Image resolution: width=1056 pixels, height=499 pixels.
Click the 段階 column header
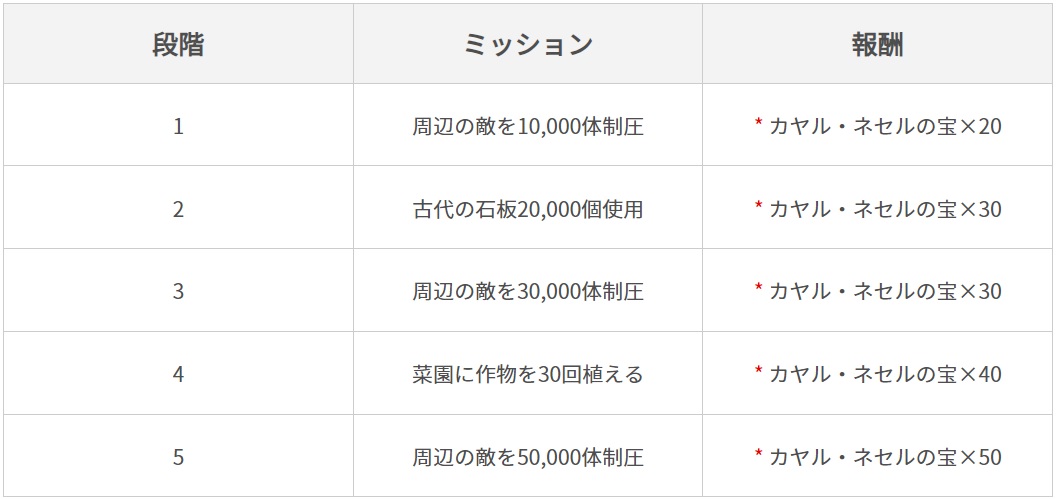pyautogui.click(x=178, y=45)
